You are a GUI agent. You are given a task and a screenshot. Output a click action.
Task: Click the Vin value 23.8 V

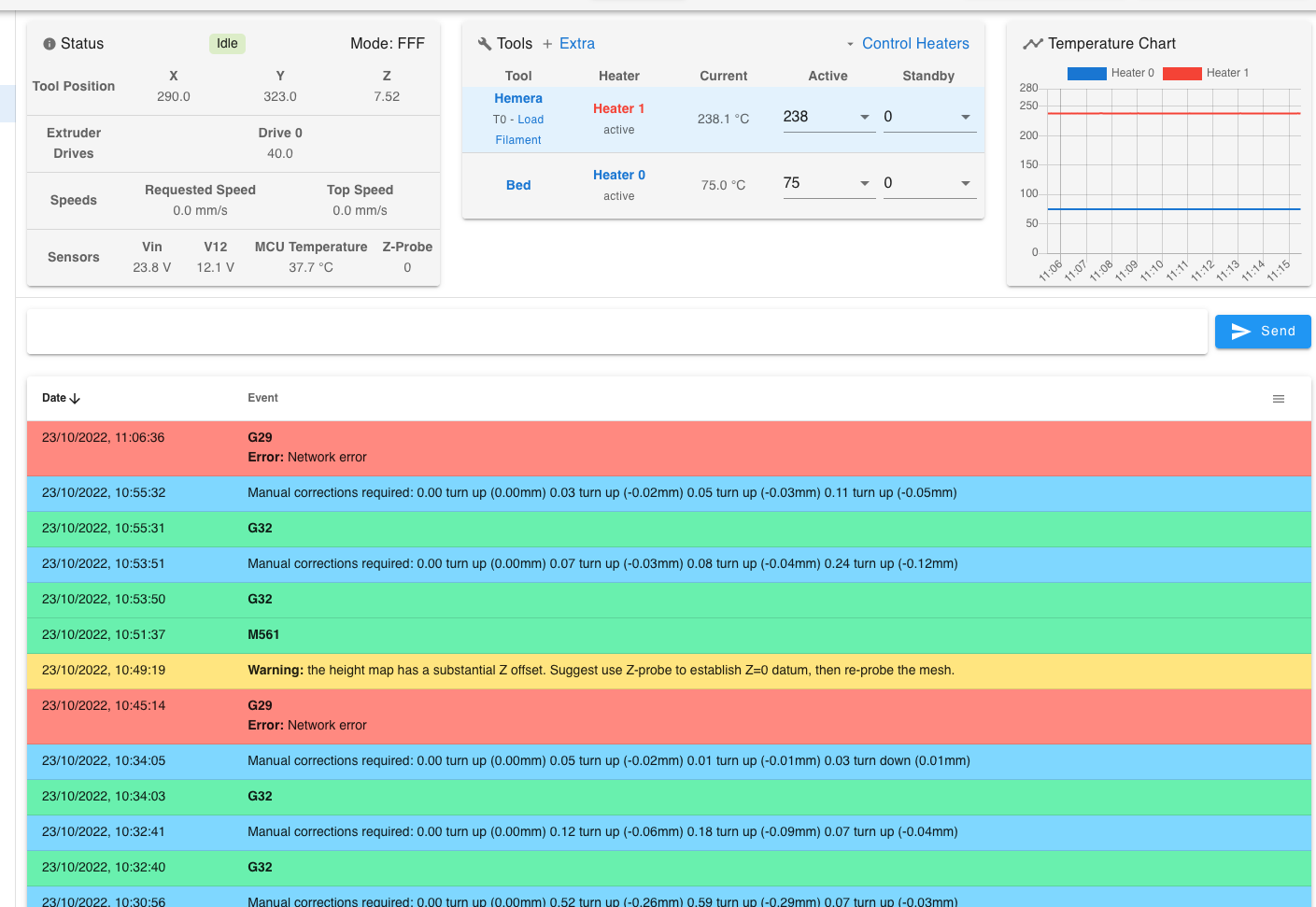coord(152,268)
